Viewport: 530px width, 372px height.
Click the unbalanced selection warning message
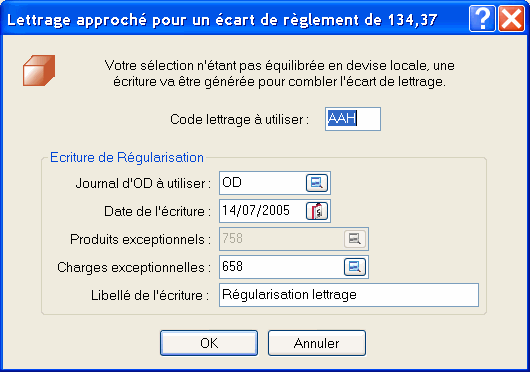(280, 73)
